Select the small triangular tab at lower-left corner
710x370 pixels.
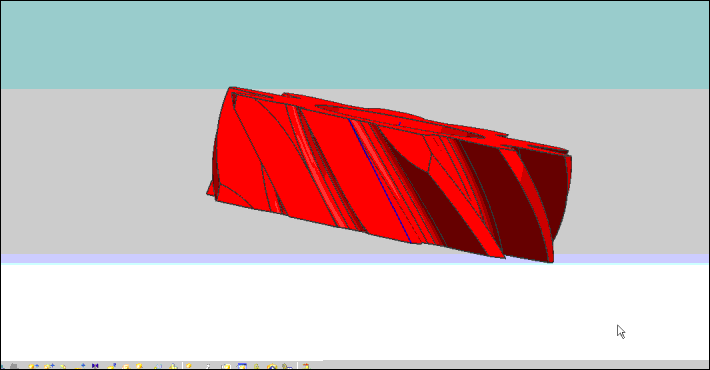pos(211,189)
